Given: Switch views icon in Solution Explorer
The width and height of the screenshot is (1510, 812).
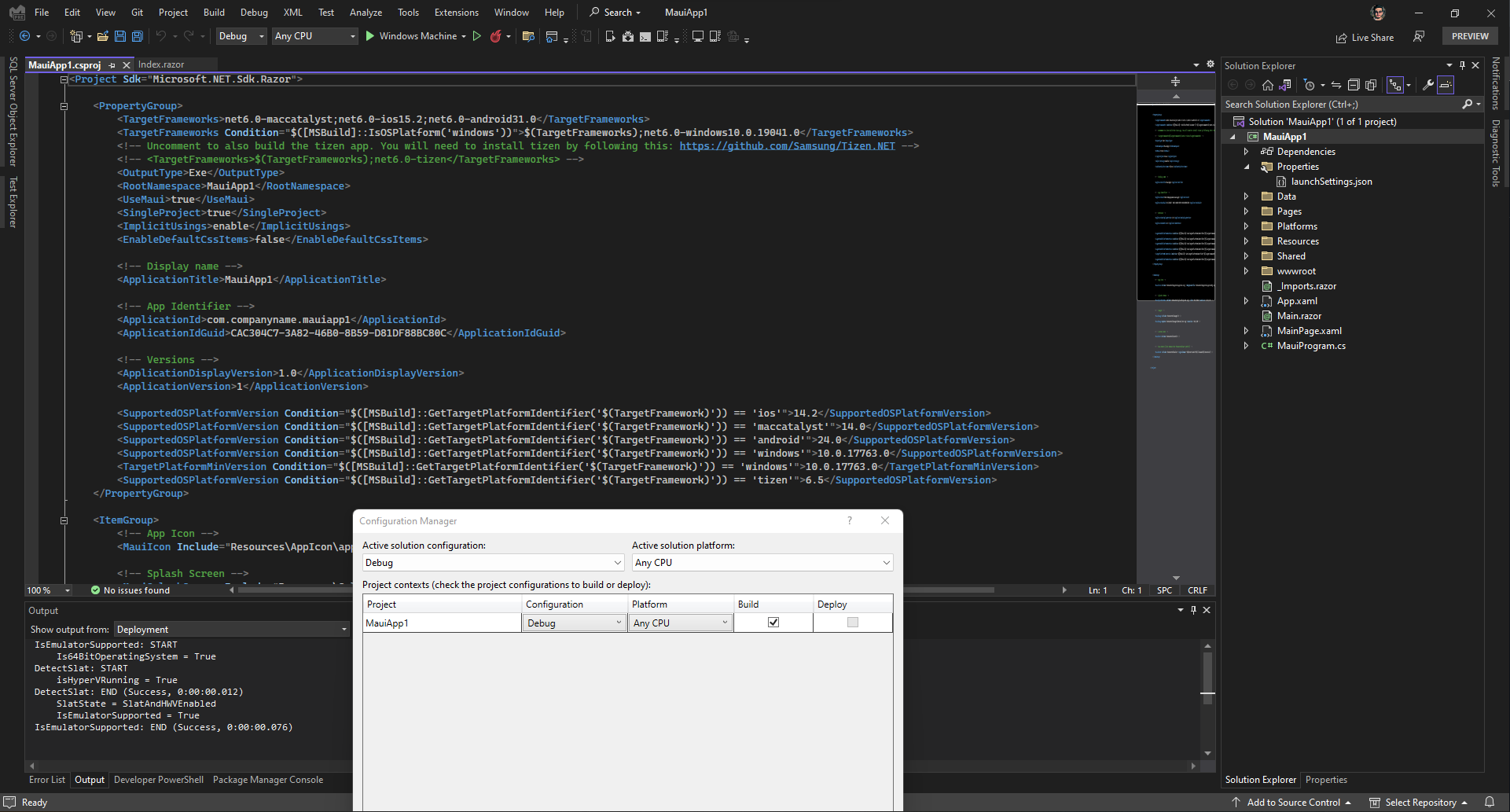Looking at the screenshot, I should (1286, 85).
